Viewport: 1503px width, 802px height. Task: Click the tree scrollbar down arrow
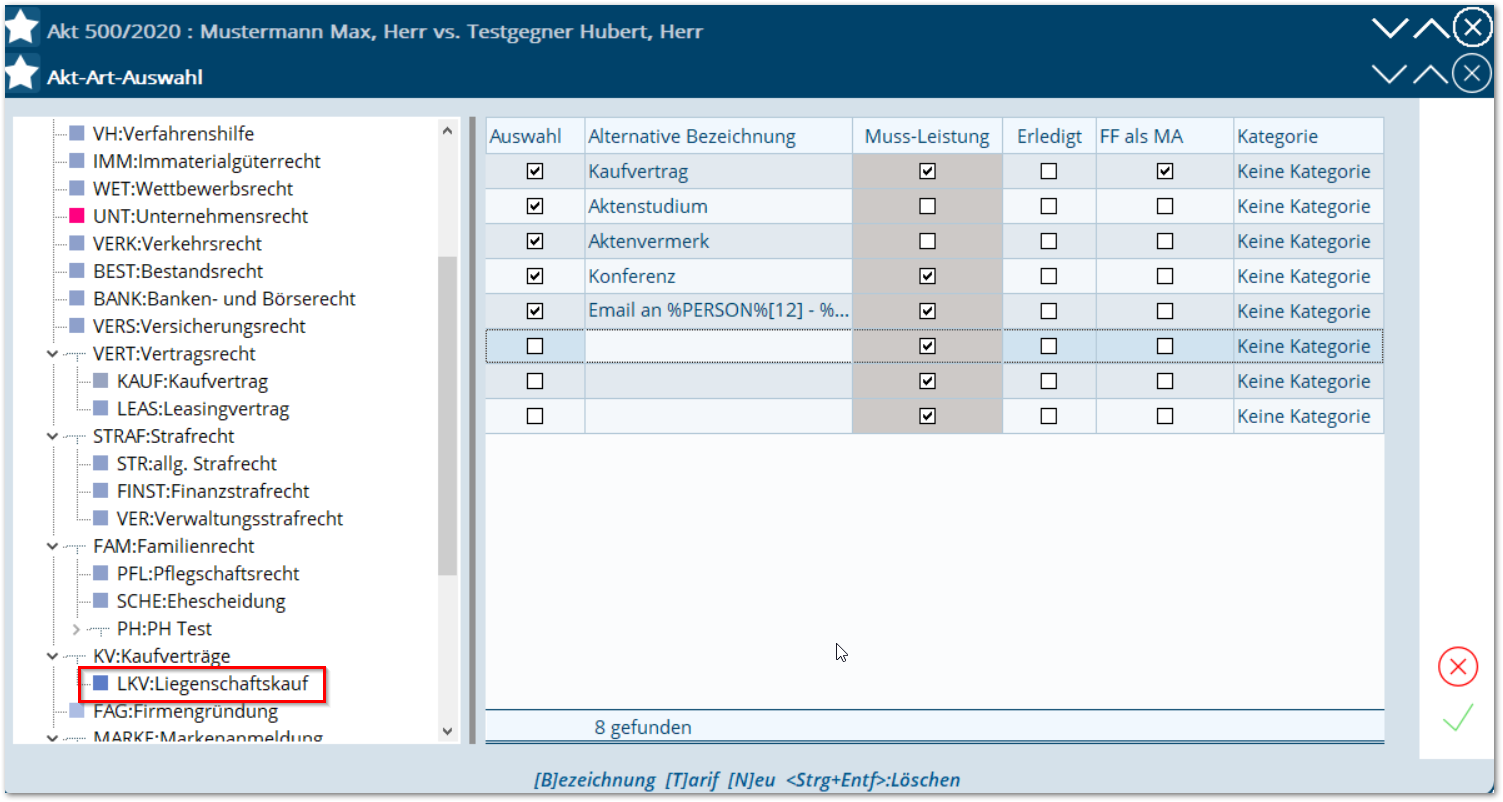tap(447, 732)
